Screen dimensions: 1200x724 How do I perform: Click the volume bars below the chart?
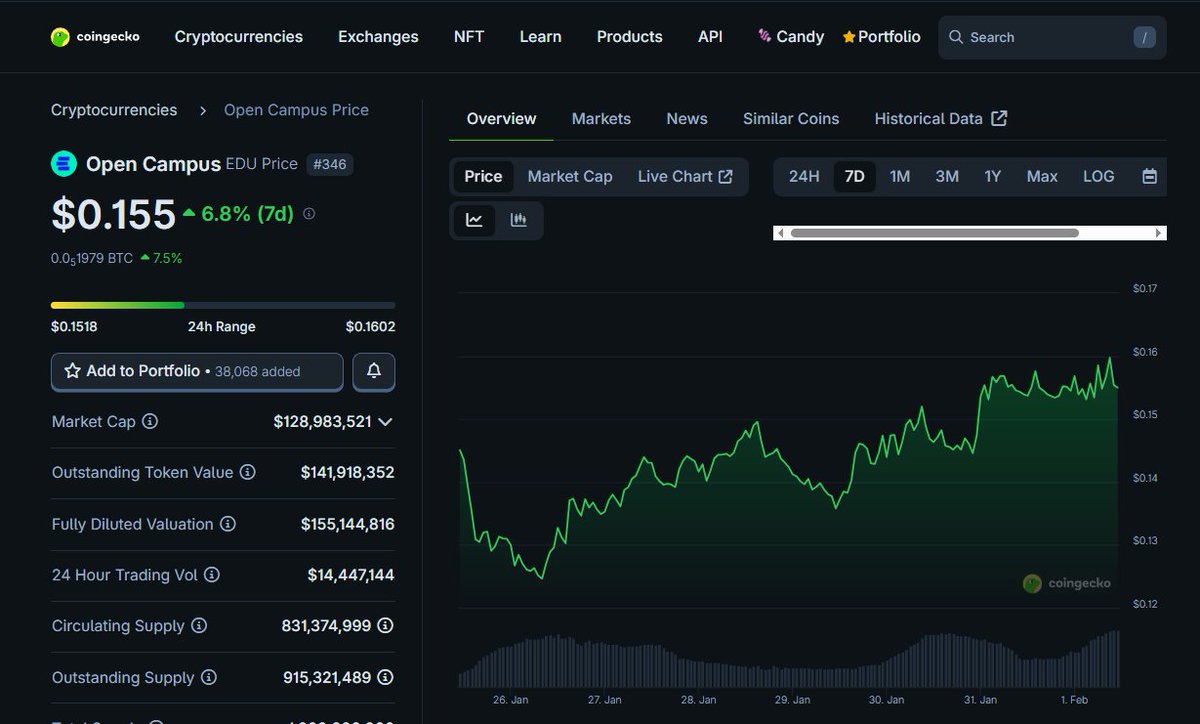(x=789, y=660)
